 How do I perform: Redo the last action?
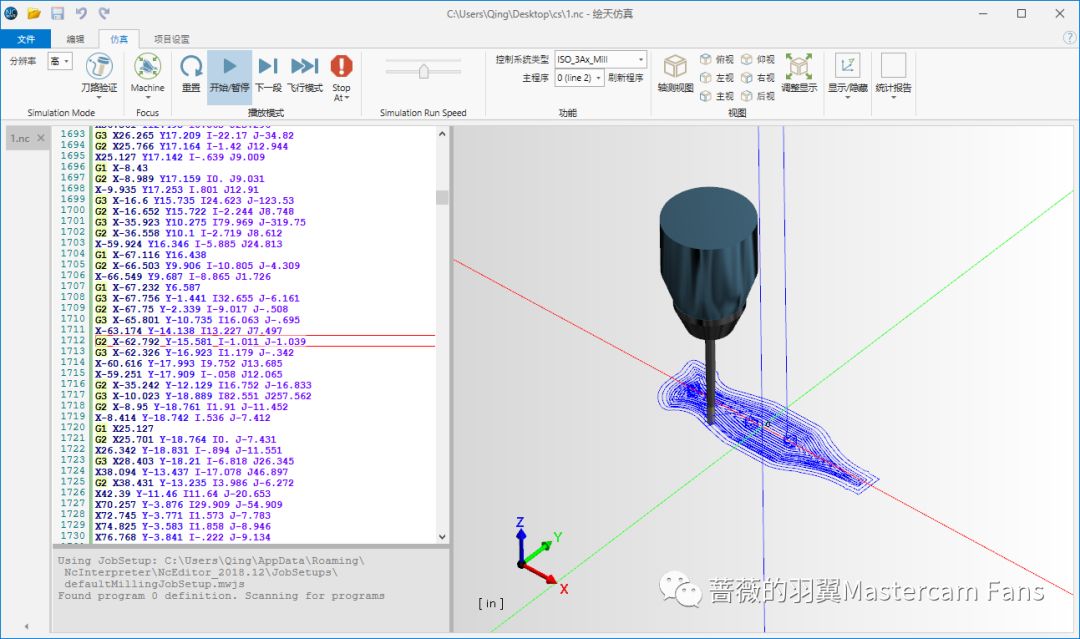[104, 13]
